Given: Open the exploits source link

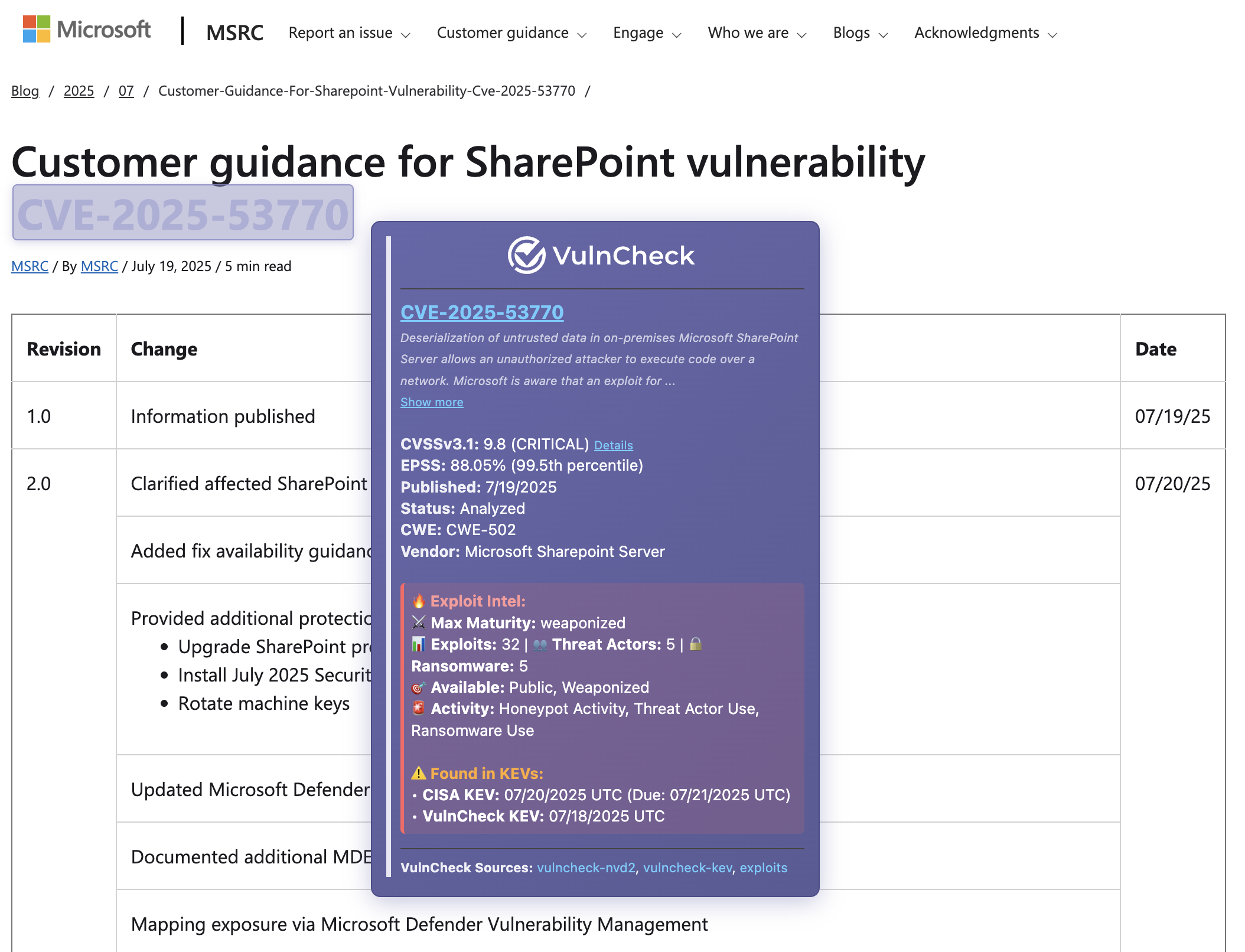Looking at the screenshot, I should [x=764, y=868].
